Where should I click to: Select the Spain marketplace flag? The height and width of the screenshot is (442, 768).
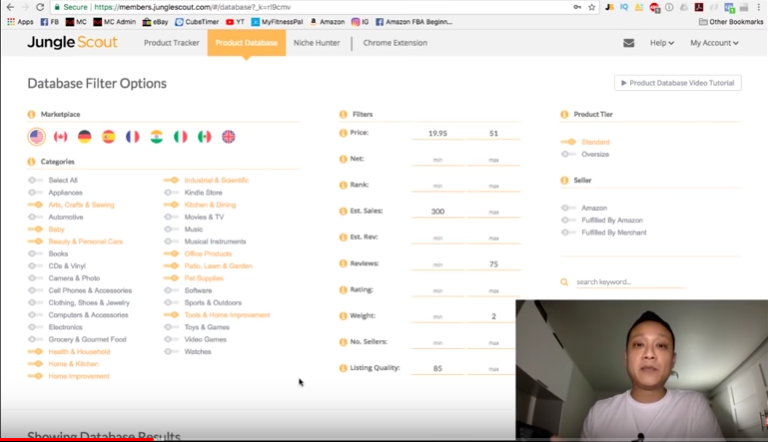click(109, 137)
